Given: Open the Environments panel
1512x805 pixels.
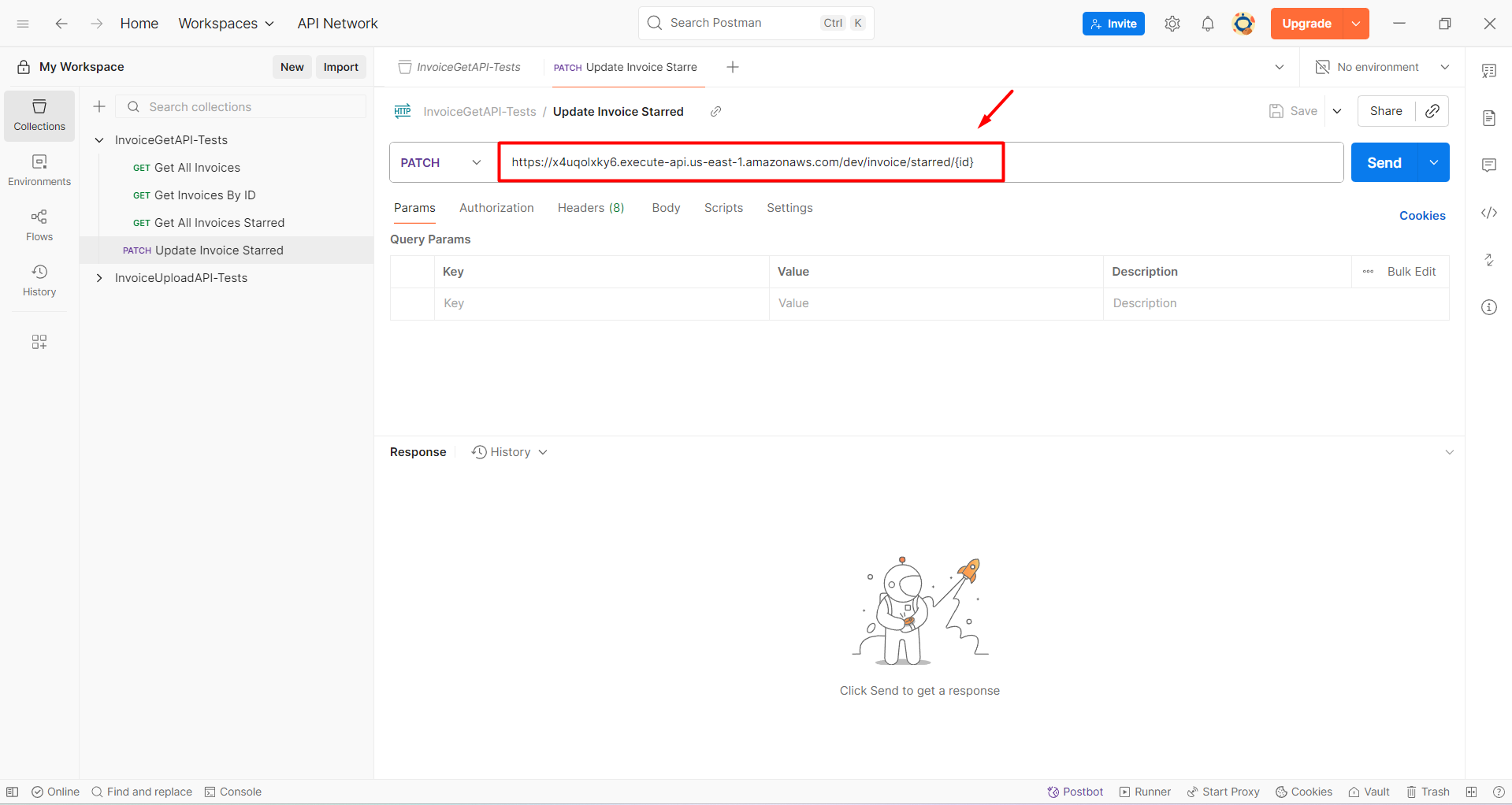Looking at the screenshot, I should click(x=39, y=170).
